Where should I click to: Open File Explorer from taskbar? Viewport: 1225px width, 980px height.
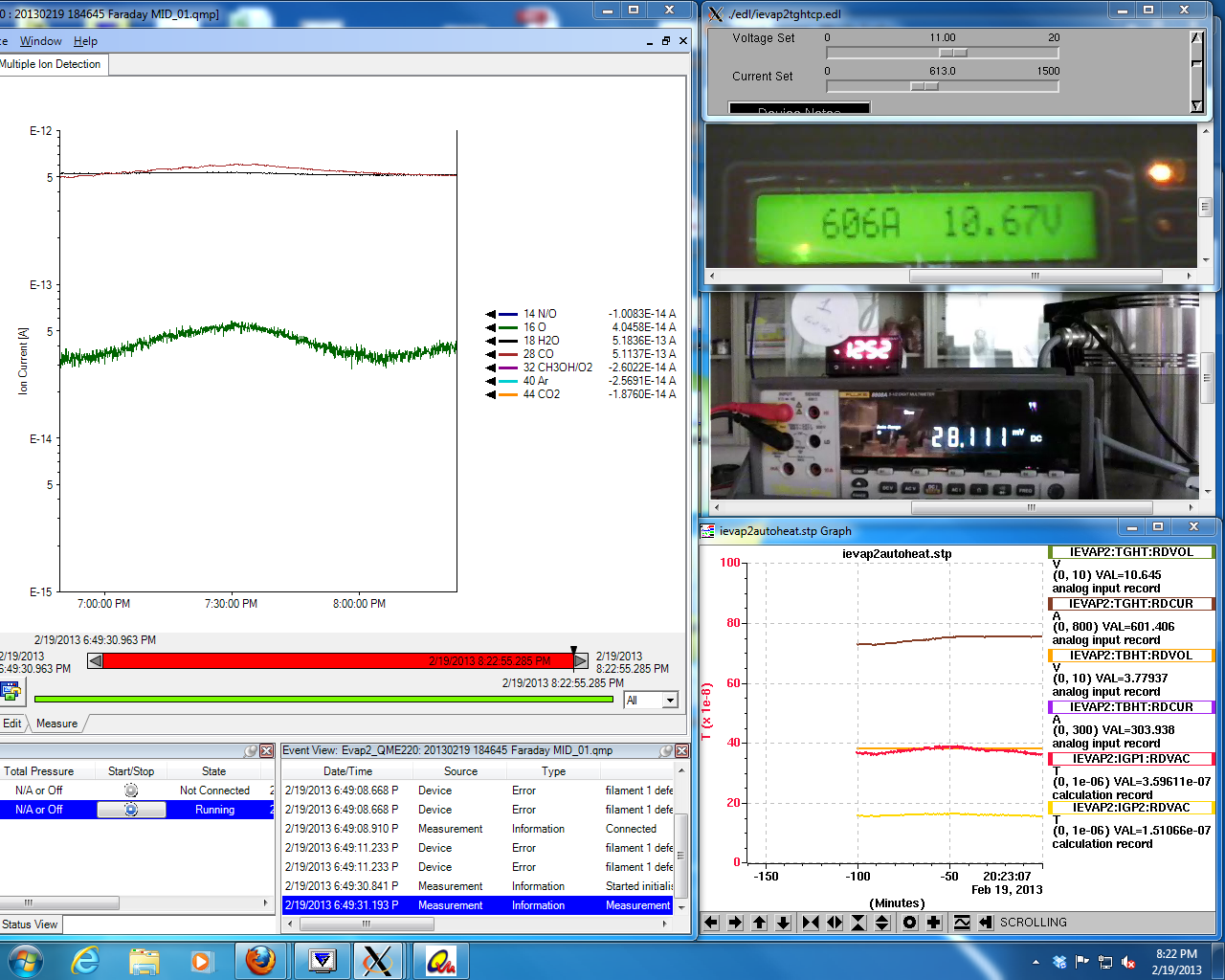(144, 960)
